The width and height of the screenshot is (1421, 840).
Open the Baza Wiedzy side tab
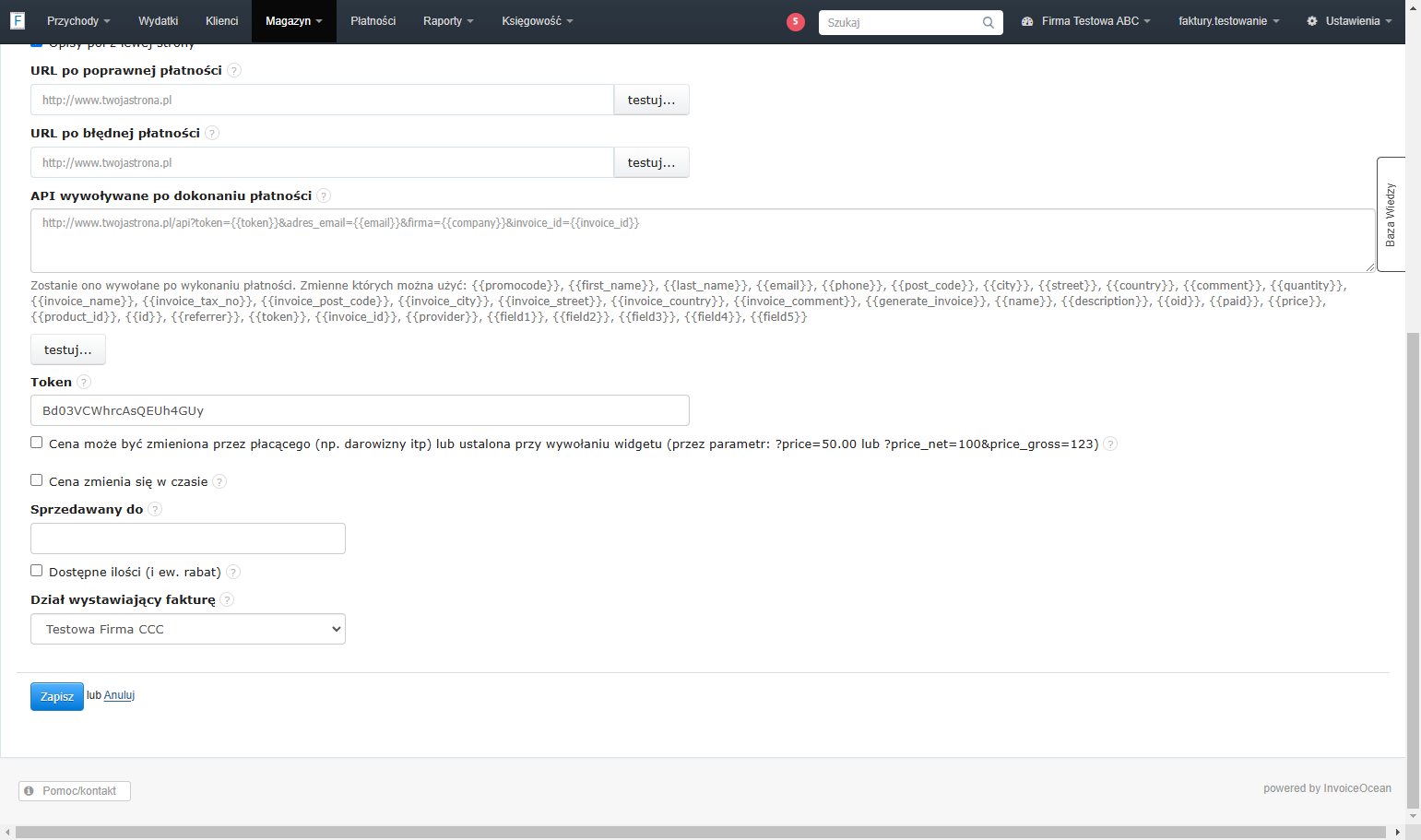click(1391, 214)
